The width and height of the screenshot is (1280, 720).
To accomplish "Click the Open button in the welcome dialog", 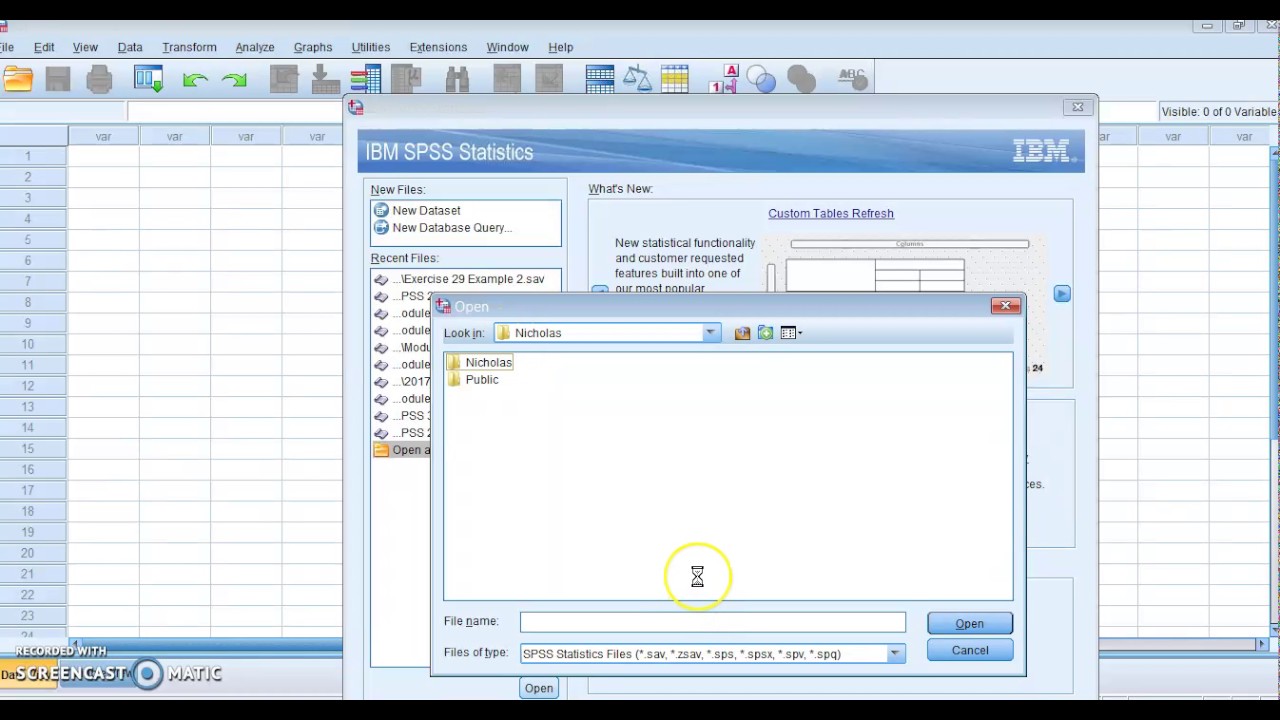I will click(x=539, y=688).
